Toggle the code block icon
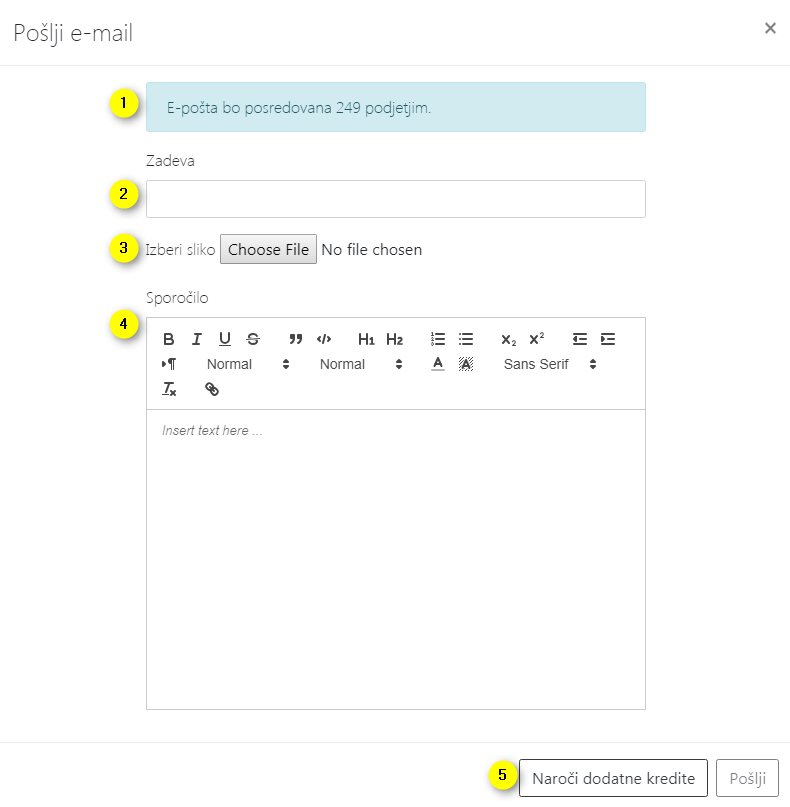 [323, 339]
